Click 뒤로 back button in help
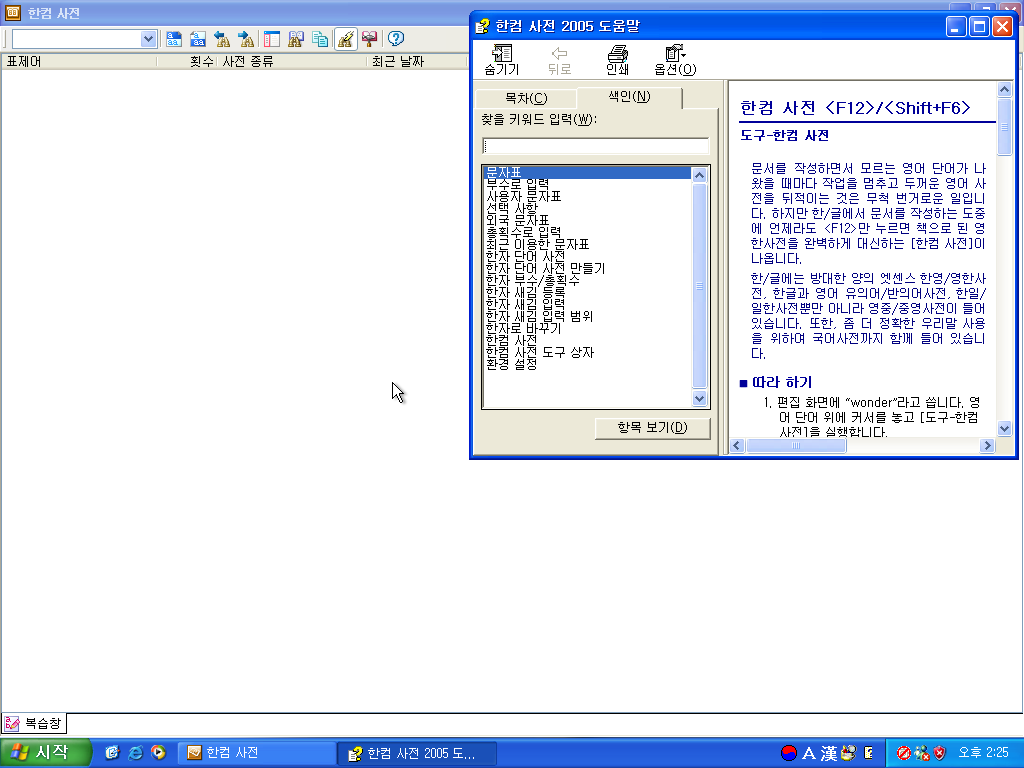 tap(559, 60)
